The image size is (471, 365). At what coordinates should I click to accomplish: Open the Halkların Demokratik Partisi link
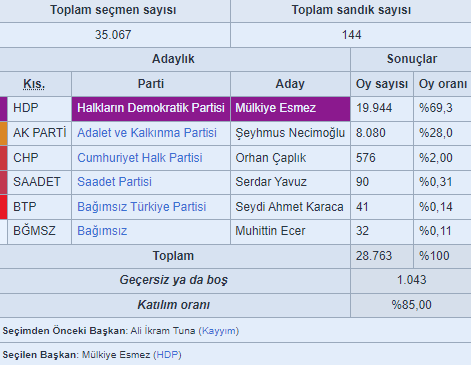[151, 108]
